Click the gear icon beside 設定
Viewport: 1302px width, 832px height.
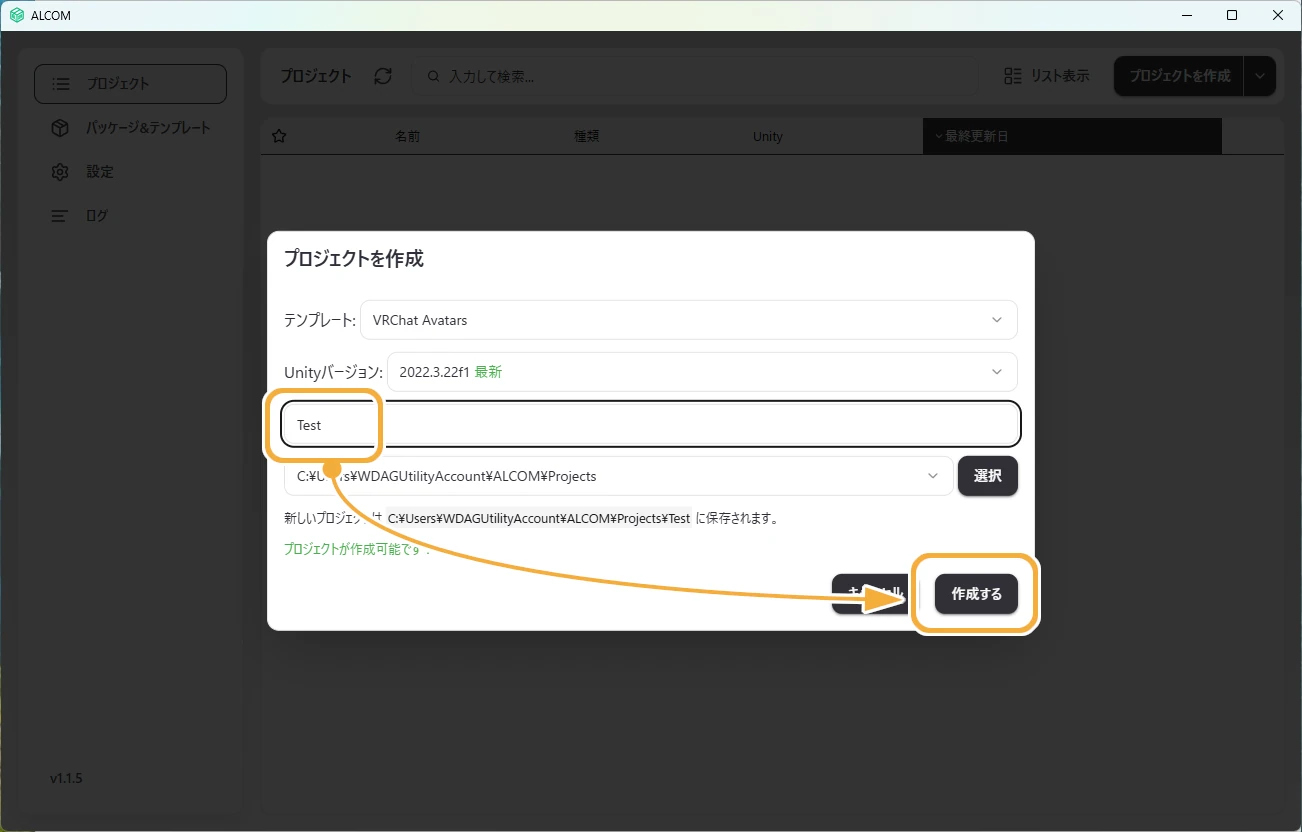(60, 172)
